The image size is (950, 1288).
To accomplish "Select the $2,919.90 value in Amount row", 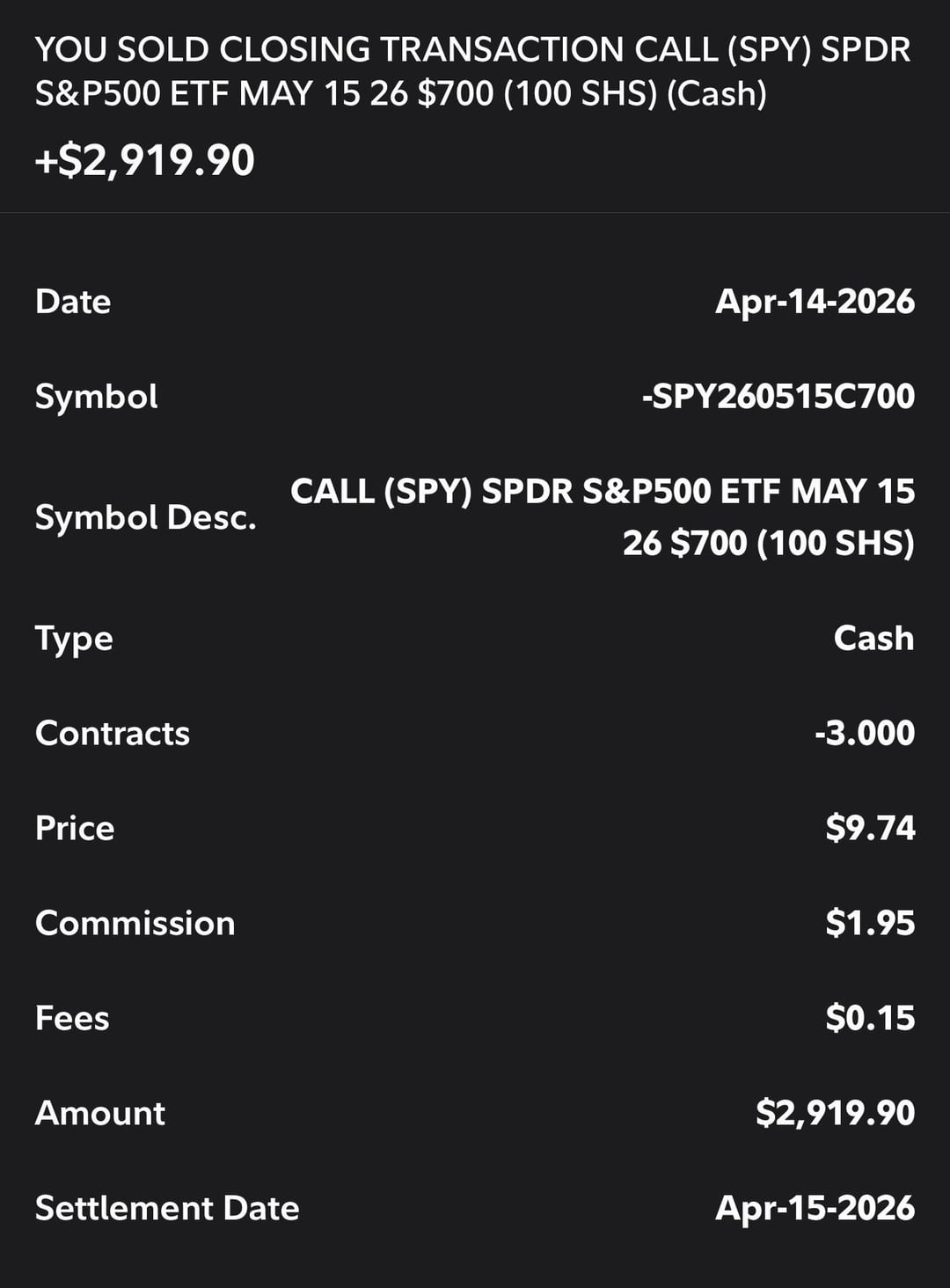I will point(835,1113).
